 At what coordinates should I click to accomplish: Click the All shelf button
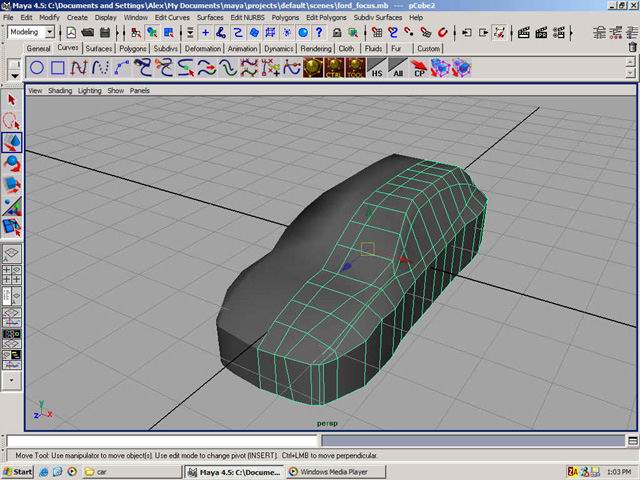click(398, 69)
